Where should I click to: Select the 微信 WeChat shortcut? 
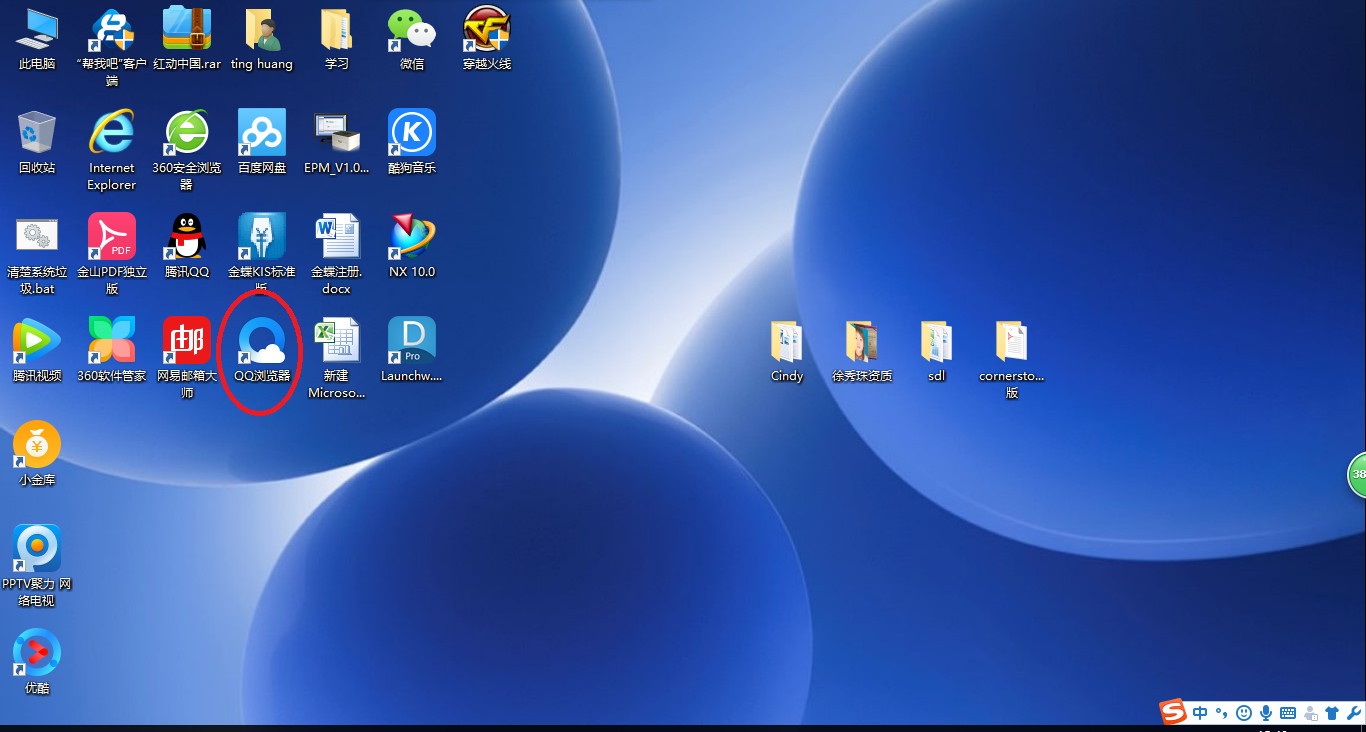tap(412, 39)
